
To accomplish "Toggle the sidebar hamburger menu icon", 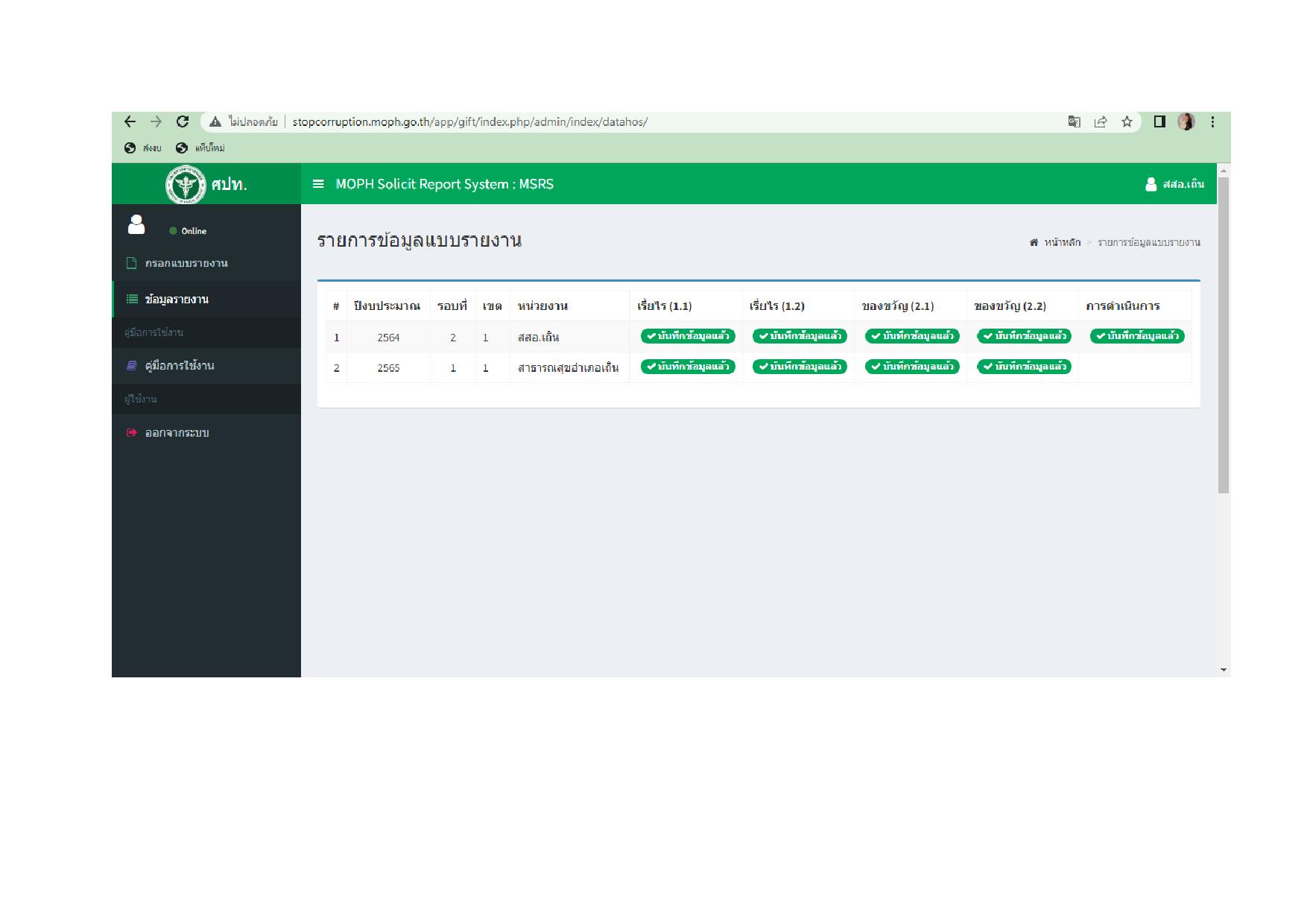I will pos(318,184).
